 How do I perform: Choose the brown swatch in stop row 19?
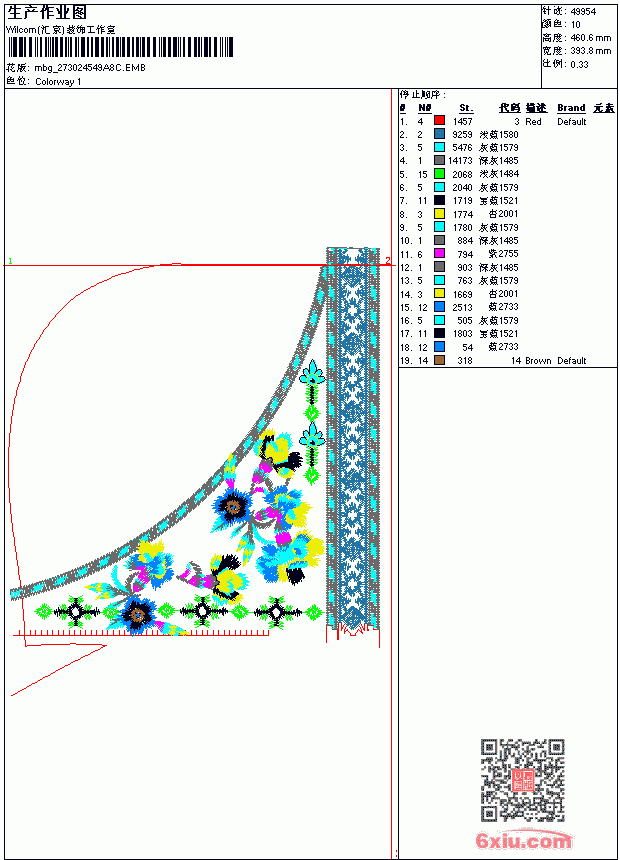pyautogui.click(x=439, y=360)
